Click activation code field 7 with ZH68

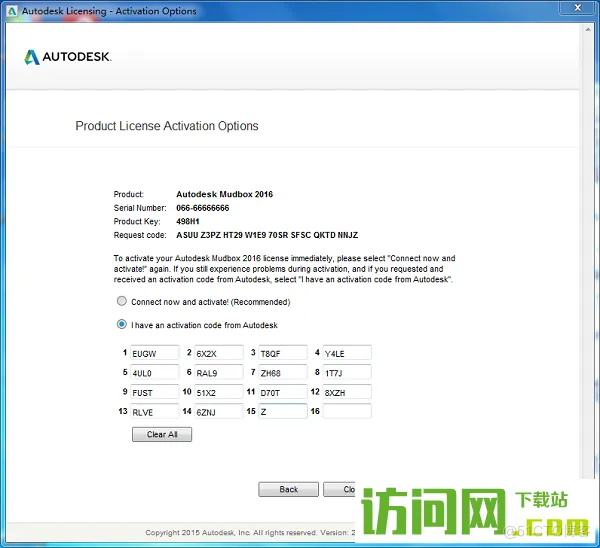283,372
